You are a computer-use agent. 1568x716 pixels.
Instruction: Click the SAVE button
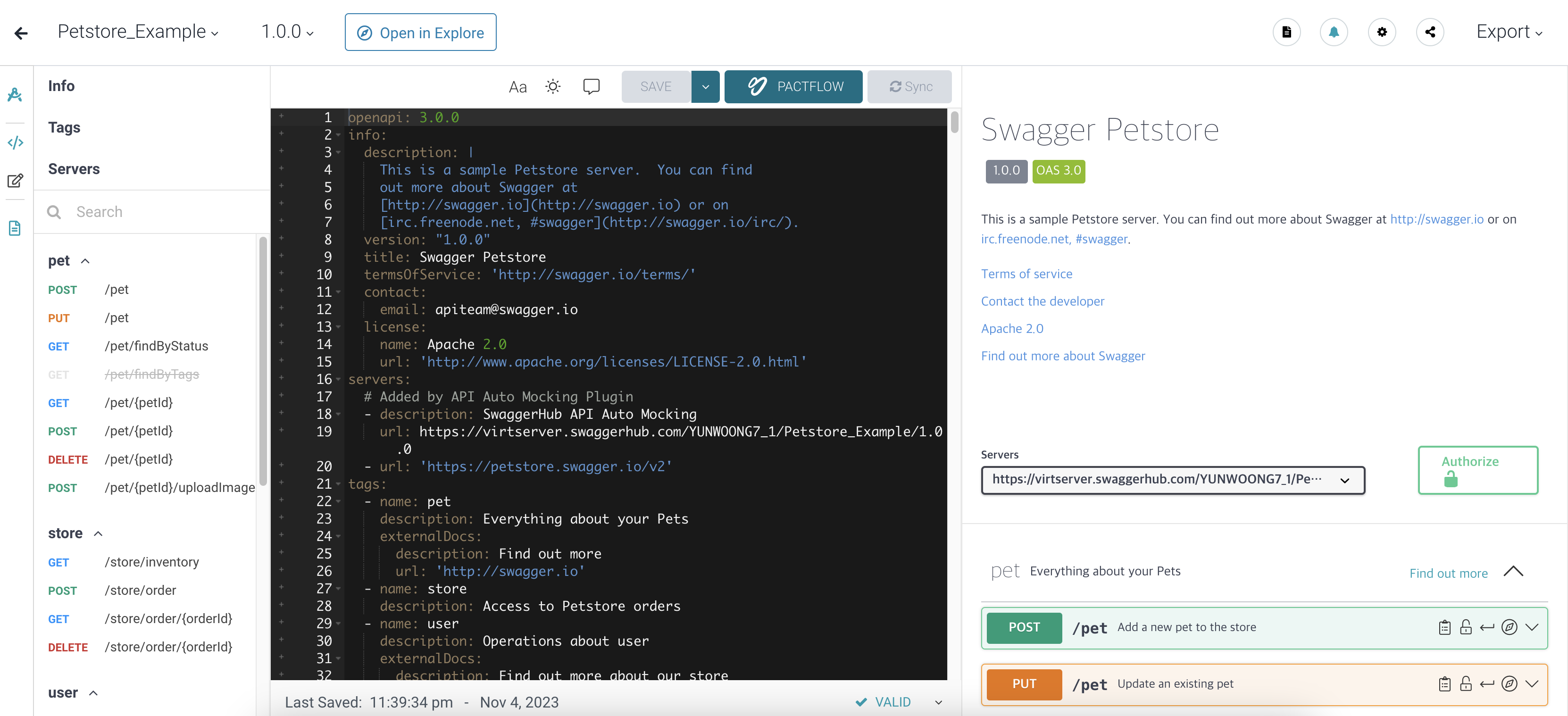point(656,86)
